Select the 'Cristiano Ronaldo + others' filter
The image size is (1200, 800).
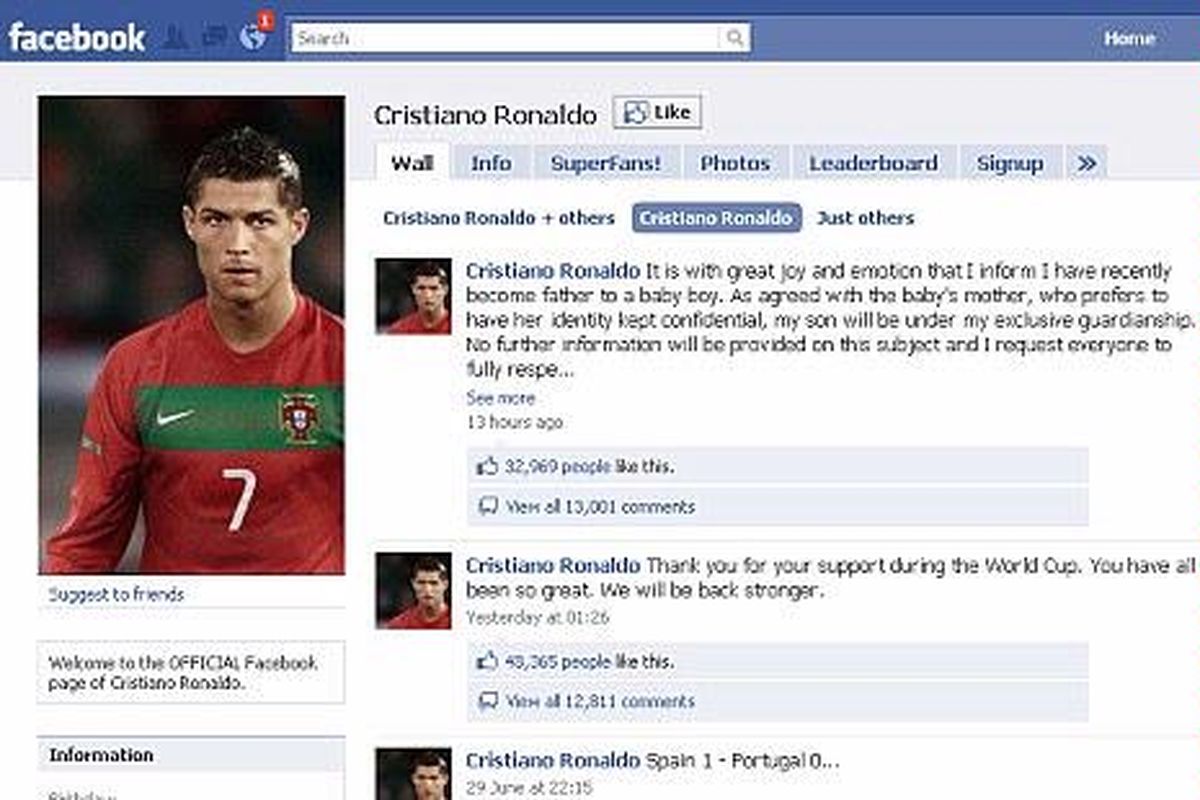[498, 218]
